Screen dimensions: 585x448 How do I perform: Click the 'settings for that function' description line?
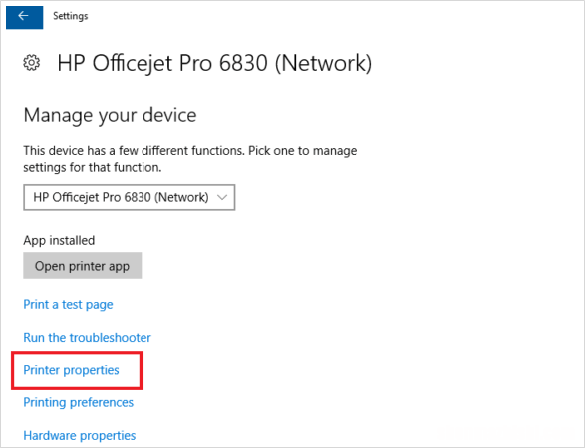point(92,167)
